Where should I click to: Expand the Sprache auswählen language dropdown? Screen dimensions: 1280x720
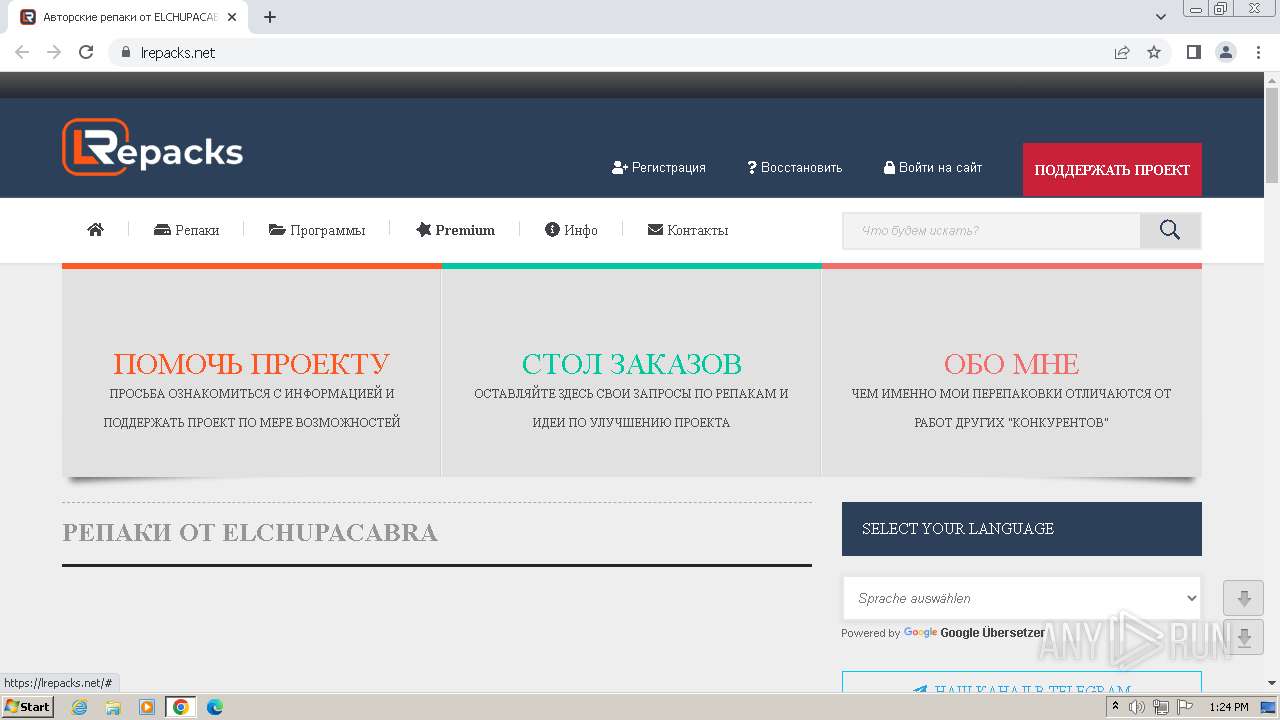point(1022,598)
